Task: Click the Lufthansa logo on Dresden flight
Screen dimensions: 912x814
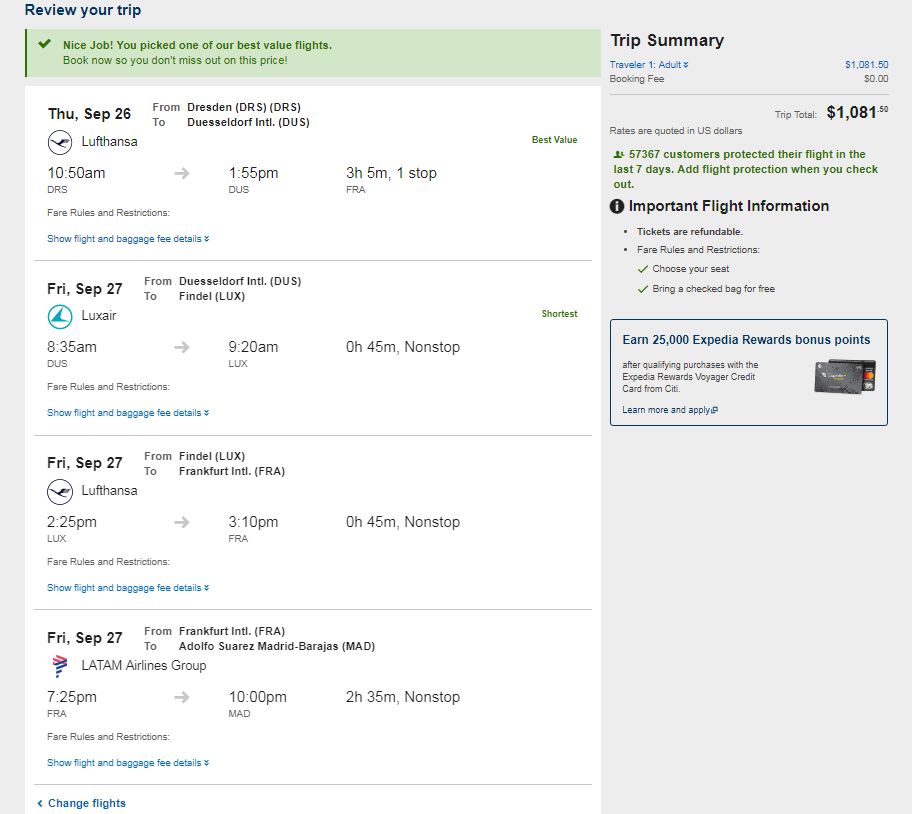Action: [x=60, y=142]
